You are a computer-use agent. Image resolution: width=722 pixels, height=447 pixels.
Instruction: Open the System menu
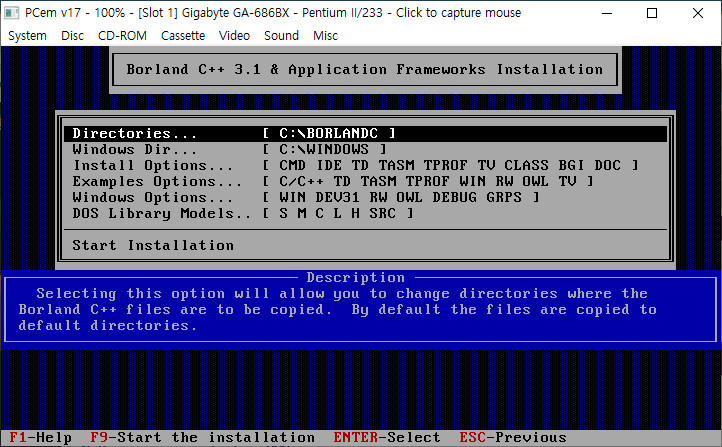tap(27, 35)
